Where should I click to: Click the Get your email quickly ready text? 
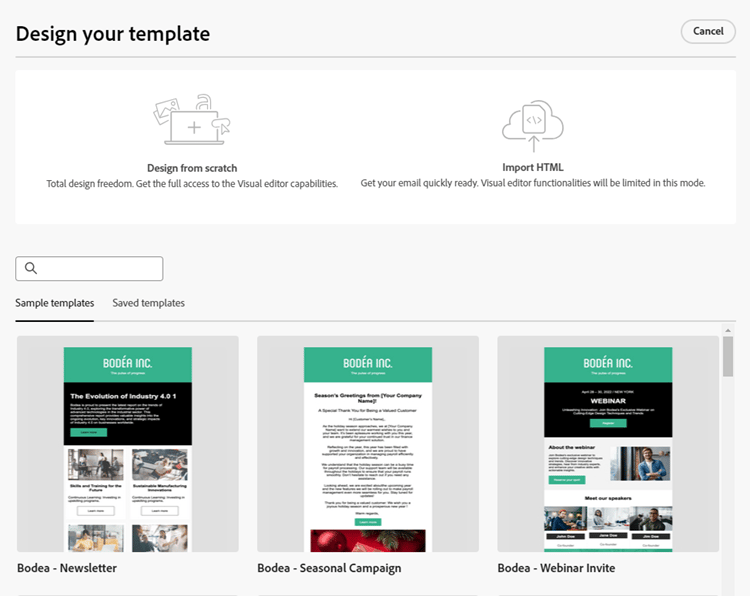[x=533, y=183]
